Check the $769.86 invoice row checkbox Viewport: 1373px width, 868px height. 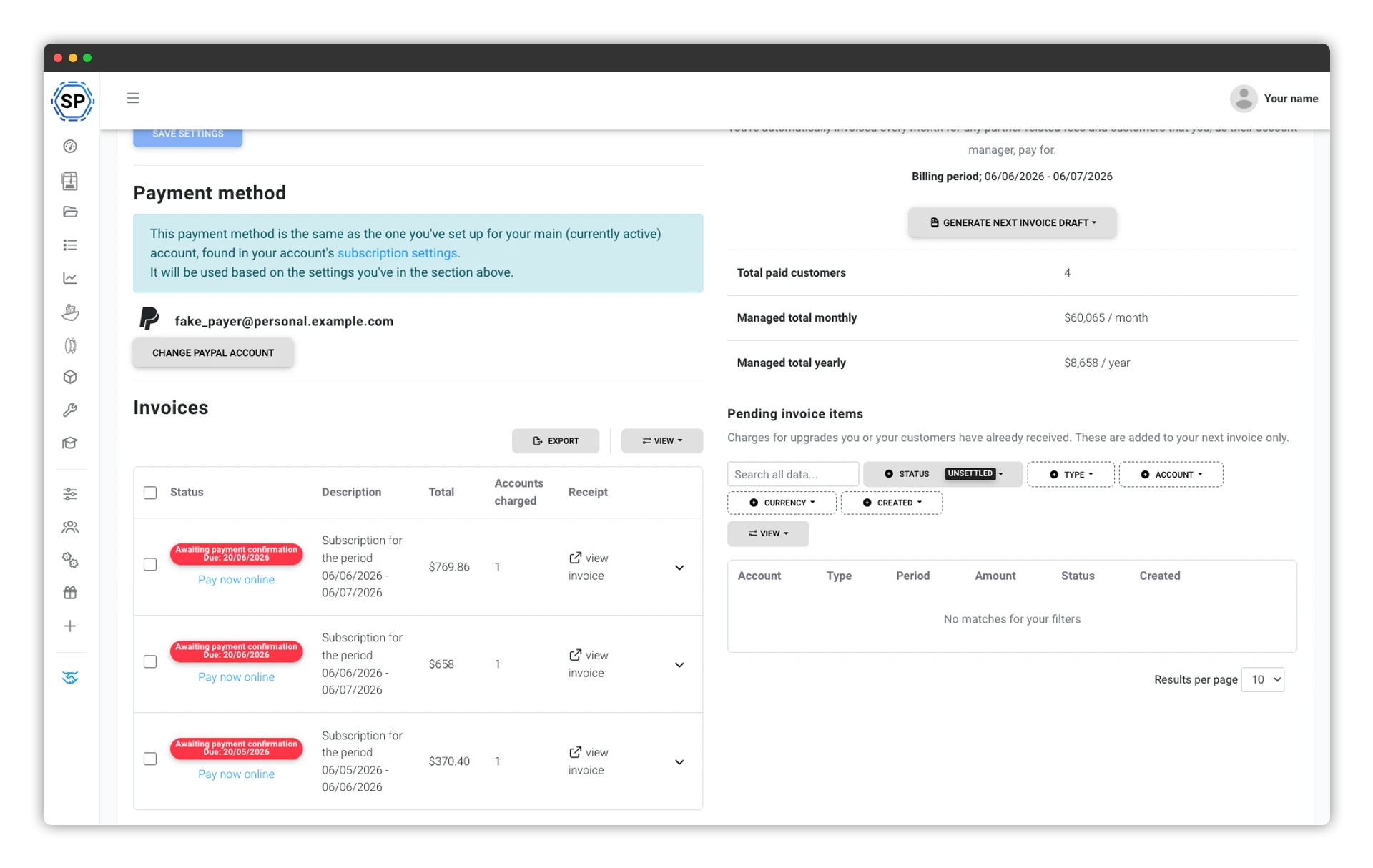pyautogui.click(x=150, y=565)
